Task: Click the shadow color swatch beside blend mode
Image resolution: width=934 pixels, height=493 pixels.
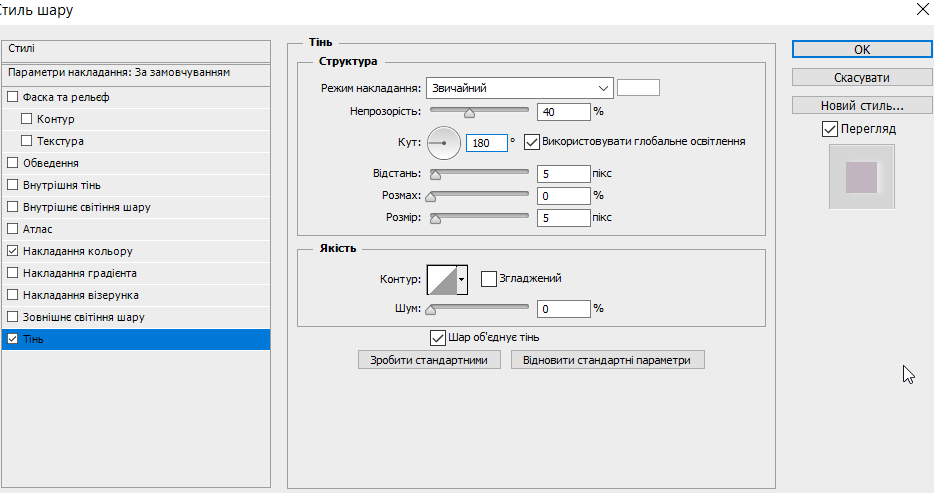Action: [638, 88]
